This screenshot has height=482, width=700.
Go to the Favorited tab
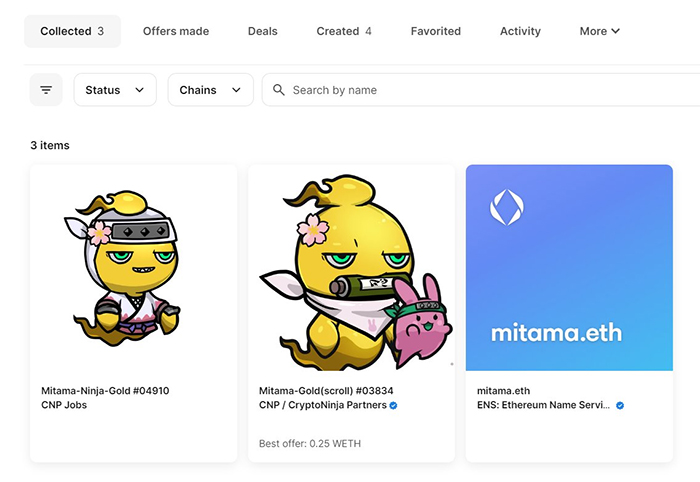tap(436, 31)
